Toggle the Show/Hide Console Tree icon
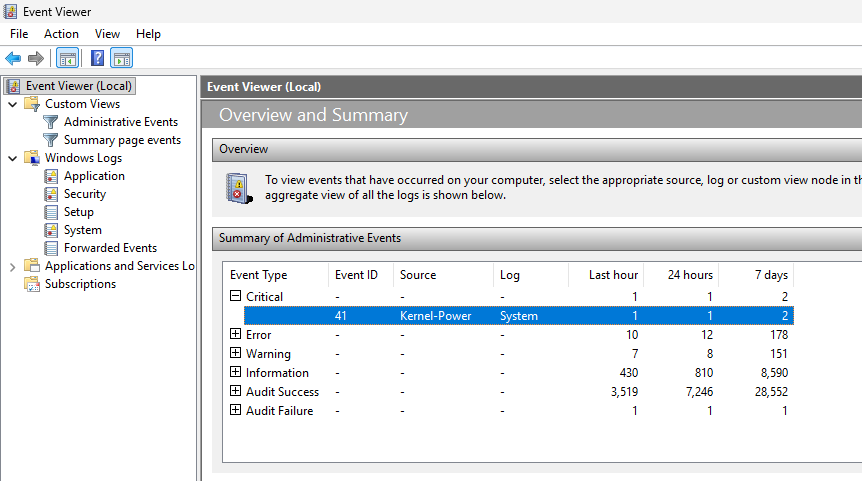Screen dimensions: 862x481 [67, 58]
